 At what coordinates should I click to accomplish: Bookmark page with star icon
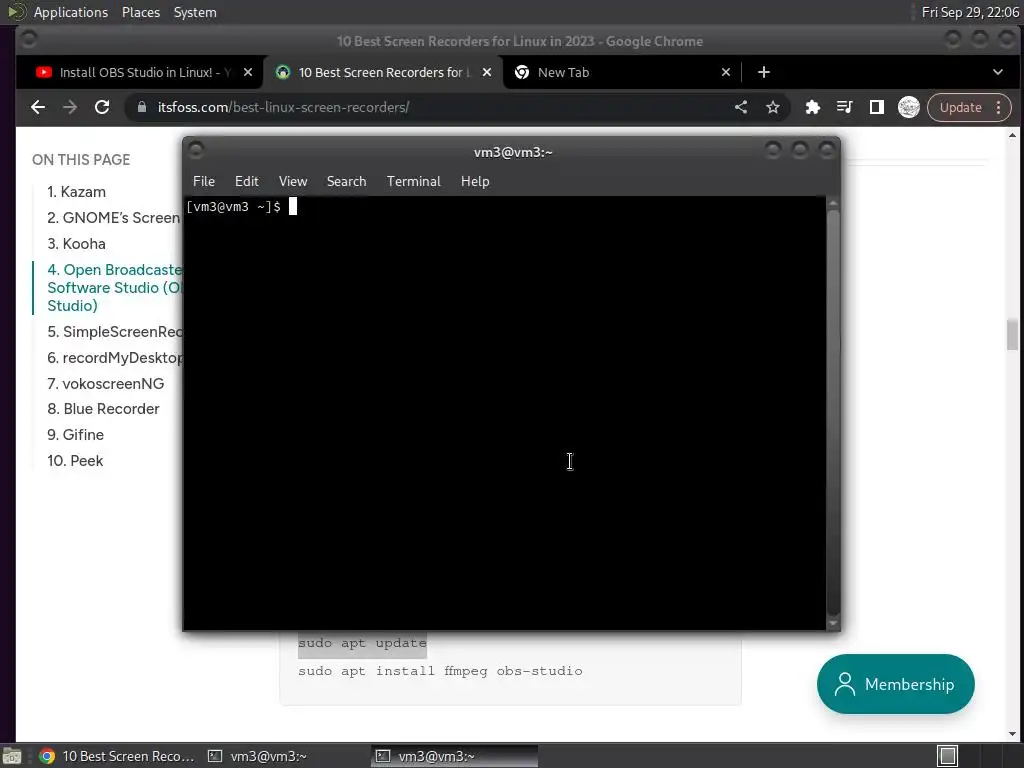(x=773, y=107)
